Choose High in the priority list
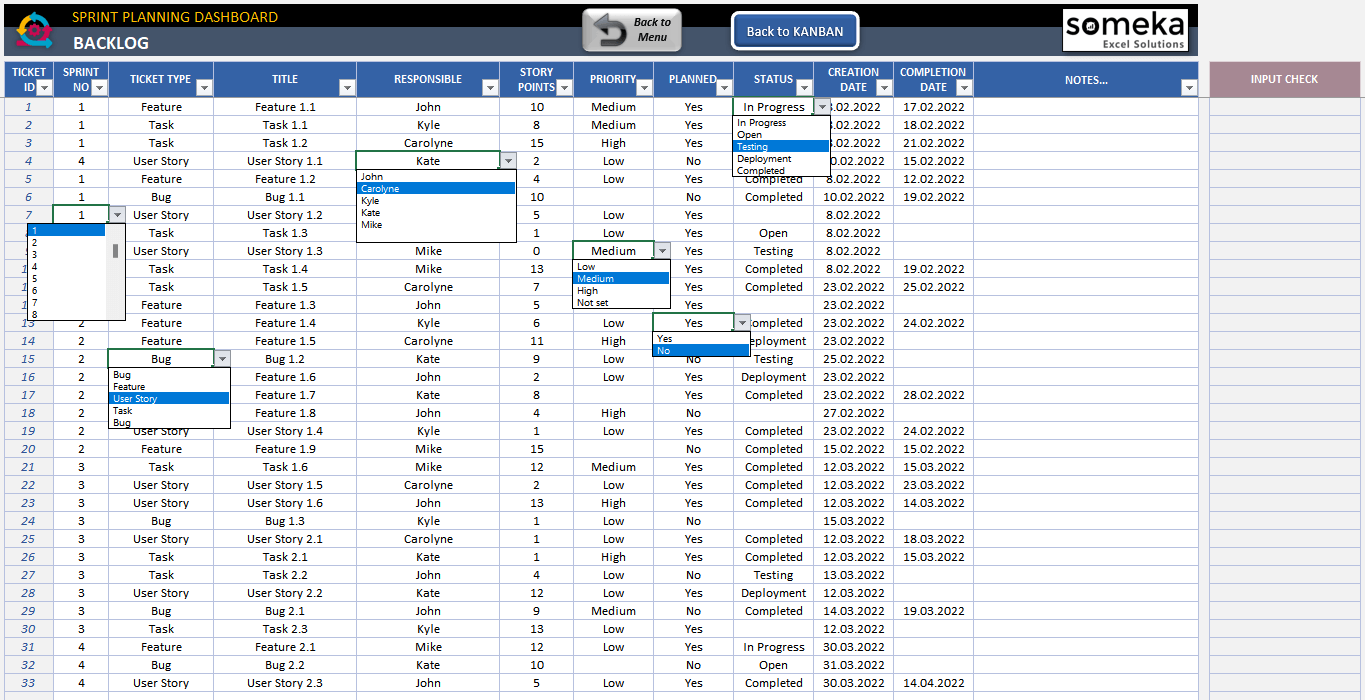This screenshot has height=700, width=1365. (x=620, y=291)
